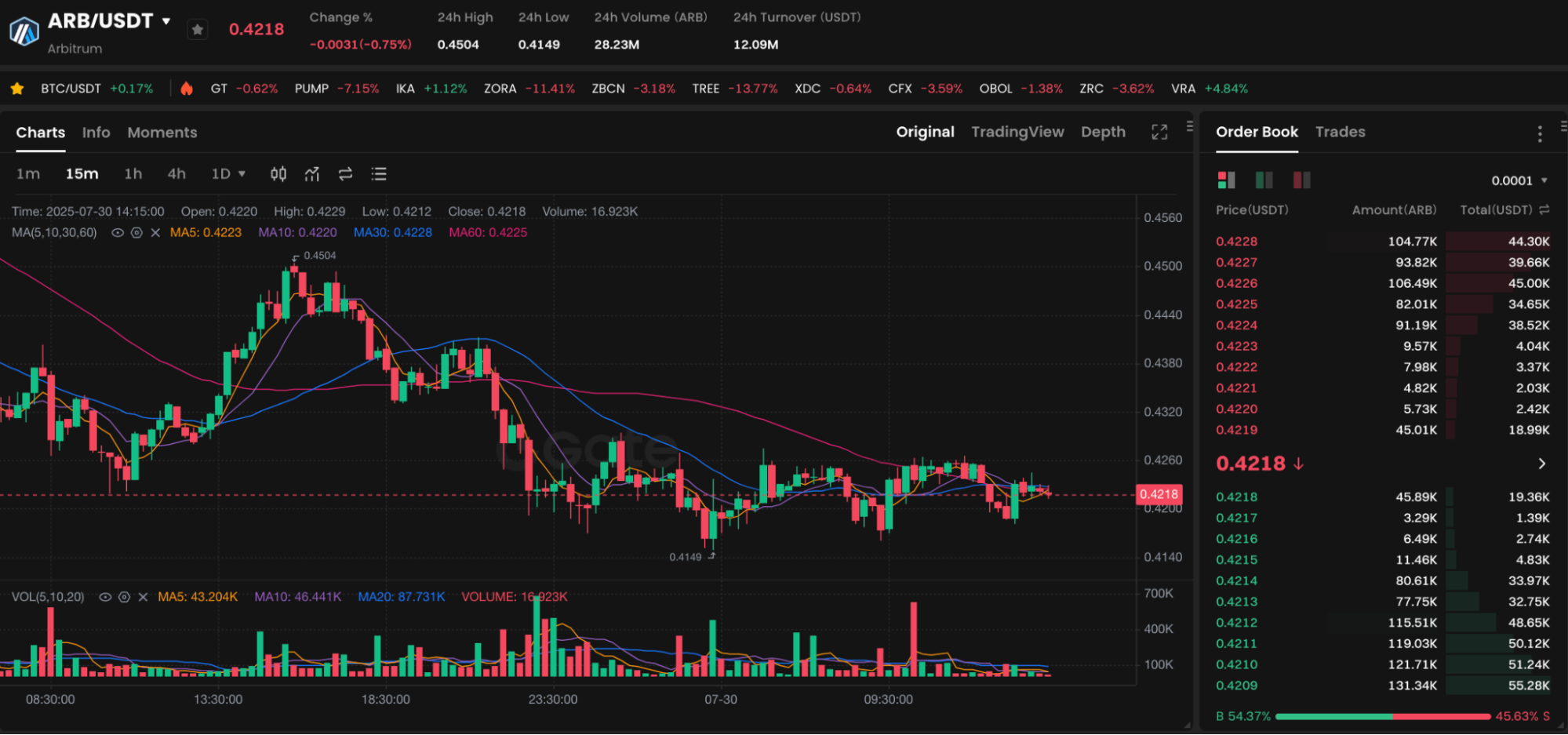1568x735 pixels.
Task: Select the Original chart view
Action: [x=926, y=132]
